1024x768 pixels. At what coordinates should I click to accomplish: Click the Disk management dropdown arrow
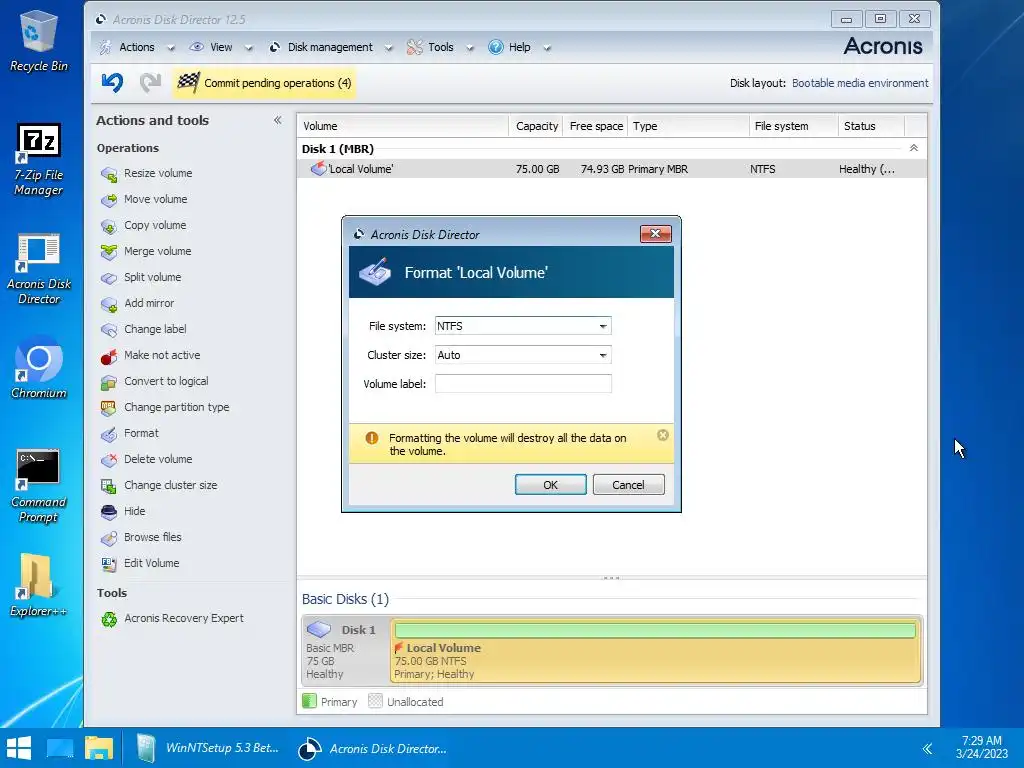389,48
